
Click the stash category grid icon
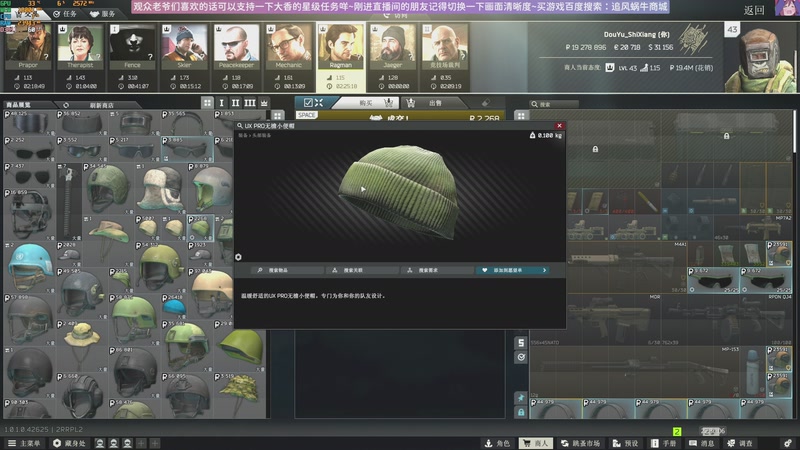point(521,116)
